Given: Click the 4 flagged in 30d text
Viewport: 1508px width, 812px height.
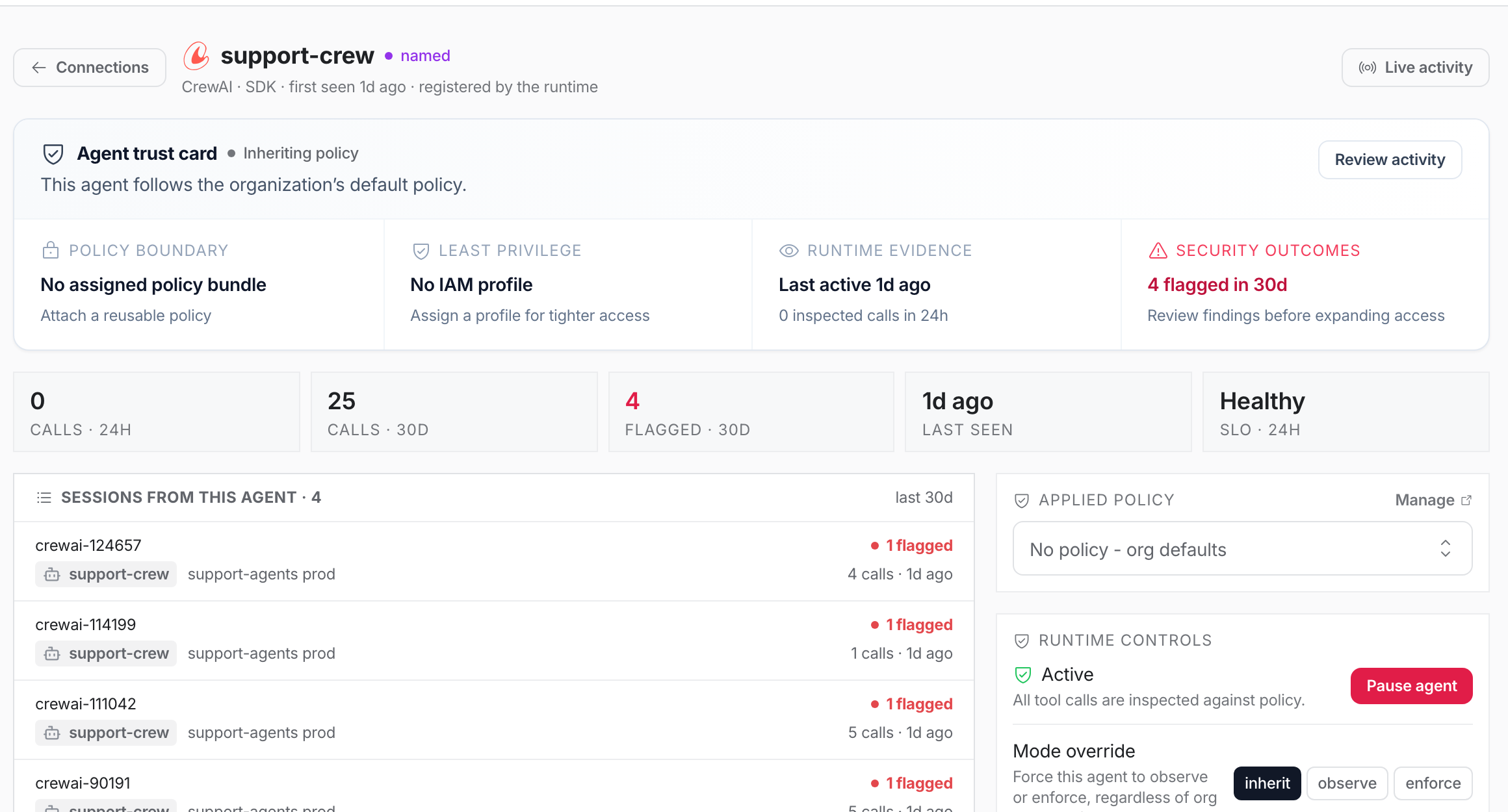Looking at the screenshot, I should coord(1217,285).
